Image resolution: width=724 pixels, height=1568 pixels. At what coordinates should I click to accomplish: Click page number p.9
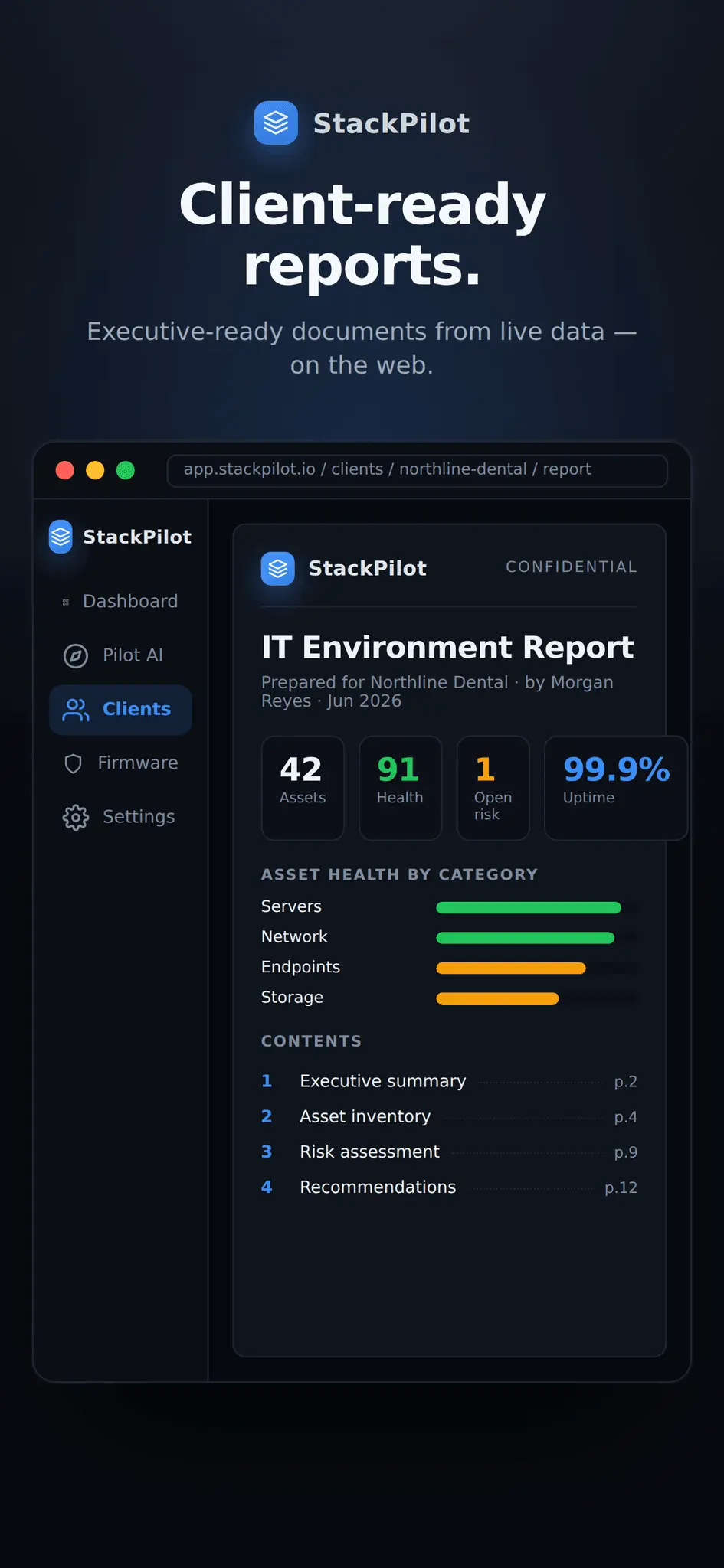point(626,1152)
